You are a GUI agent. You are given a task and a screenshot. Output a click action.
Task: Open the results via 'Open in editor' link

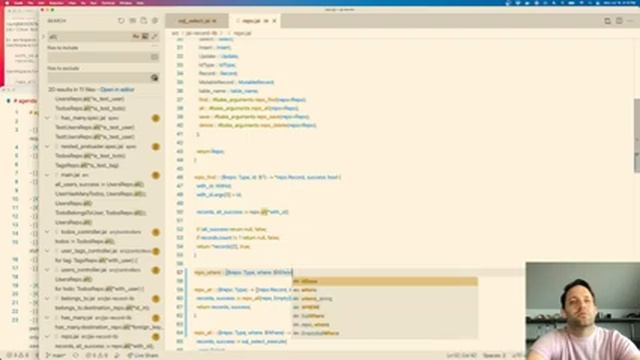click(x=117, y=89)
